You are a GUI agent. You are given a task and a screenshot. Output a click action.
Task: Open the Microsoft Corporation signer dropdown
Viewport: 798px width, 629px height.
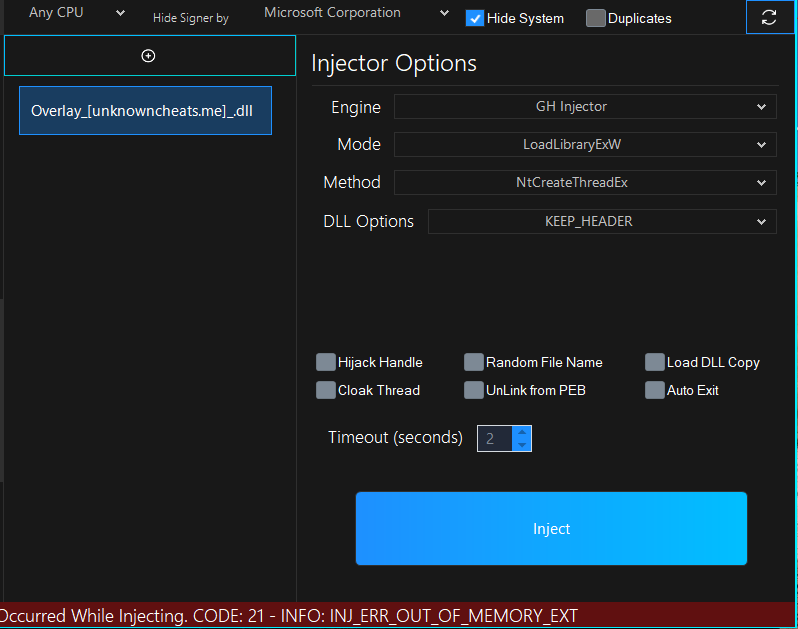point(356,13)
